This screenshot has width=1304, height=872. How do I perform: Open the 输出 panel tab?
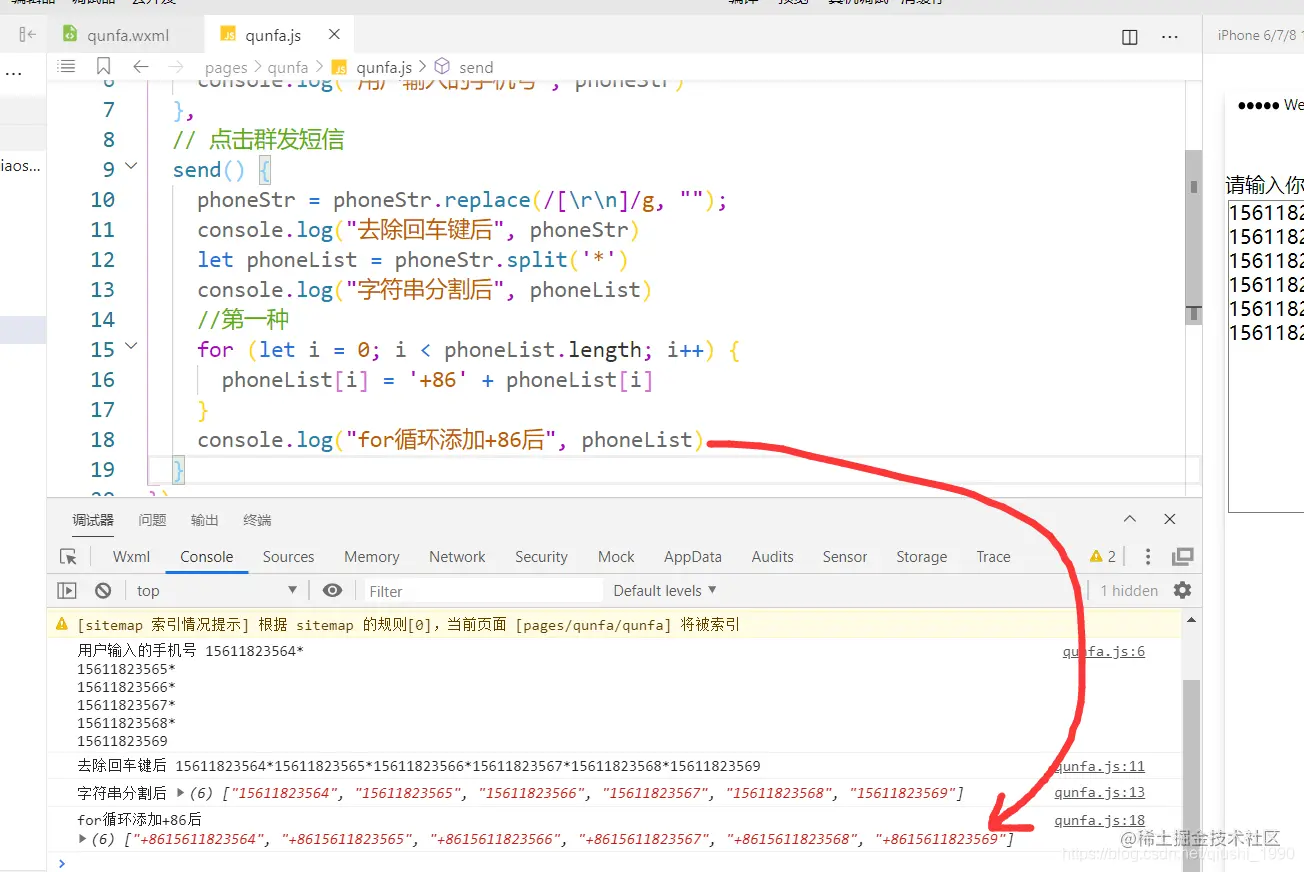click(205, 520)
